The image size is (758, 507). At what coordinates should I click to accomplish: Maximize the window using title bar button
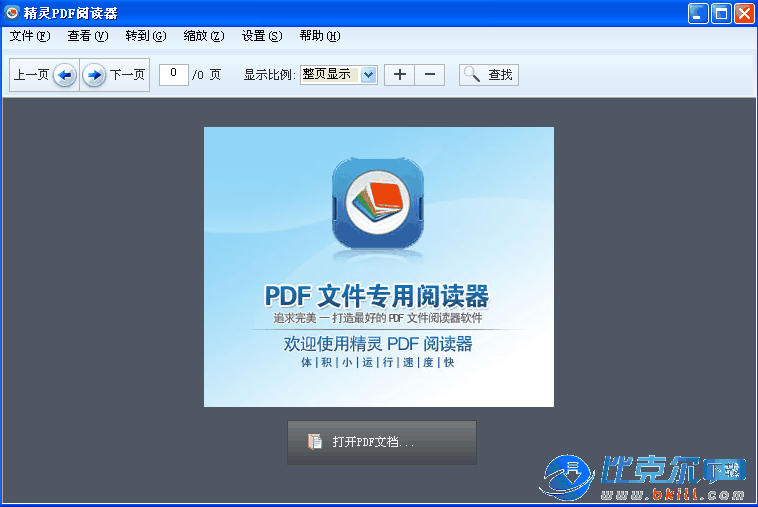tap(721, 13)
